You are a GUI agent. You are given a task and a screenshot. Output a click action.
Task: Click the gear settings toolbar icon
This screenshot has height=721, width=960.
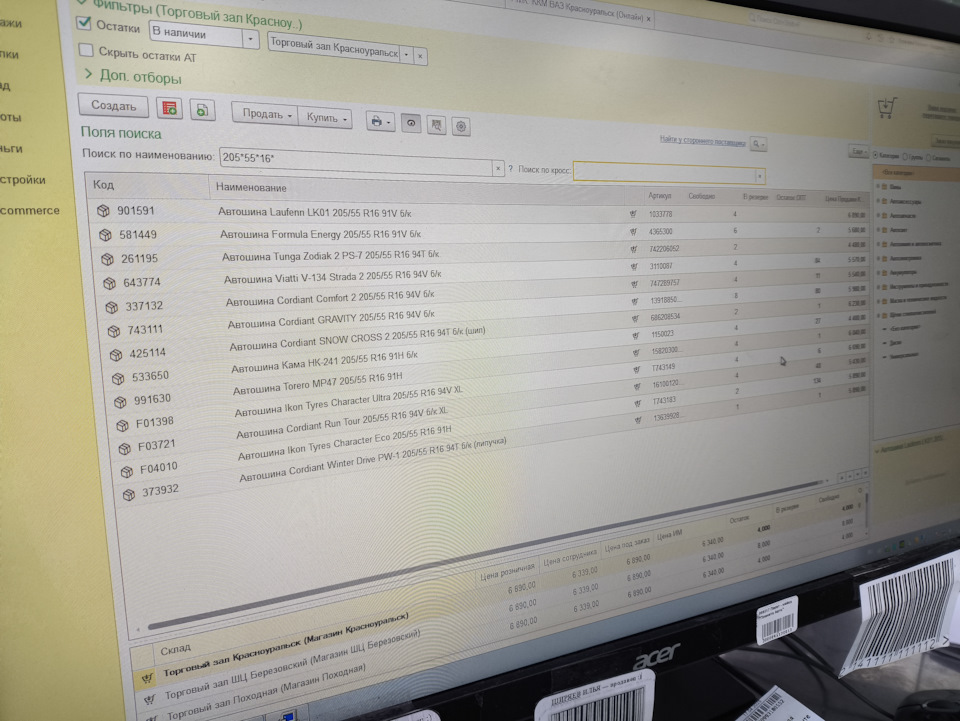pyautogui.click(x=461, y=127)
